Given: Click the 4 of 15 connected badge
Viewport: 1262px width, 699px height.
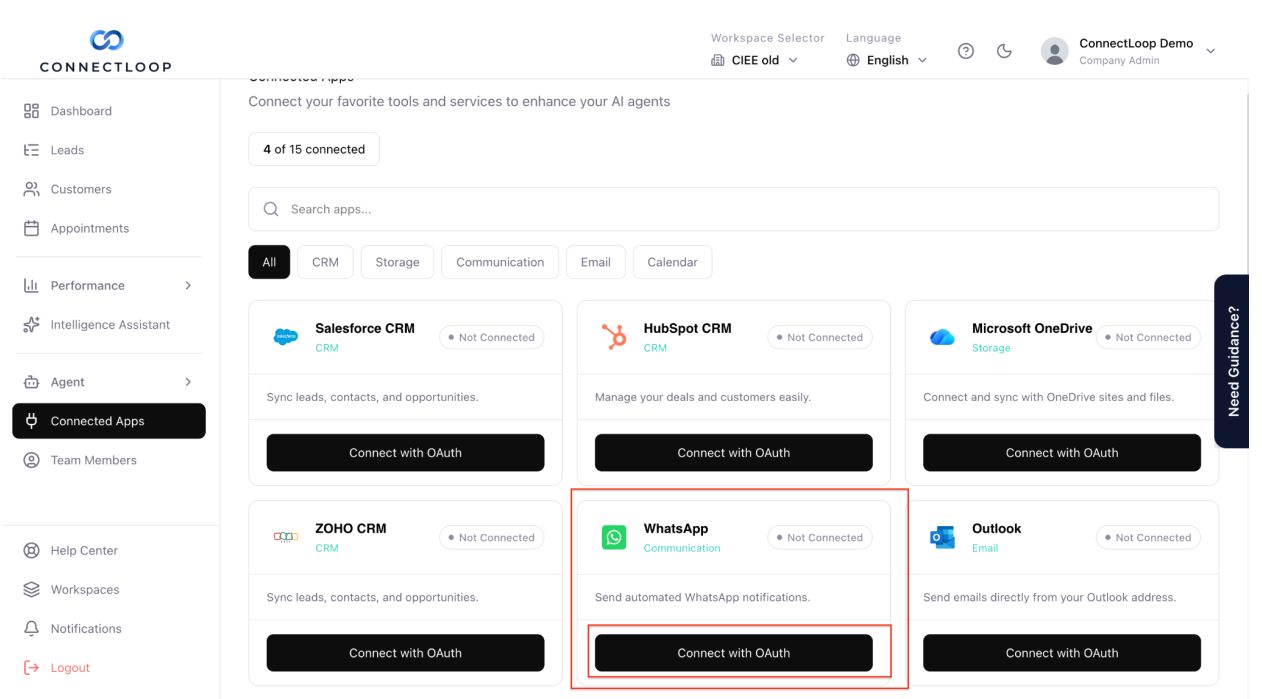Looking at the screenshot, I should coord(314,149).
